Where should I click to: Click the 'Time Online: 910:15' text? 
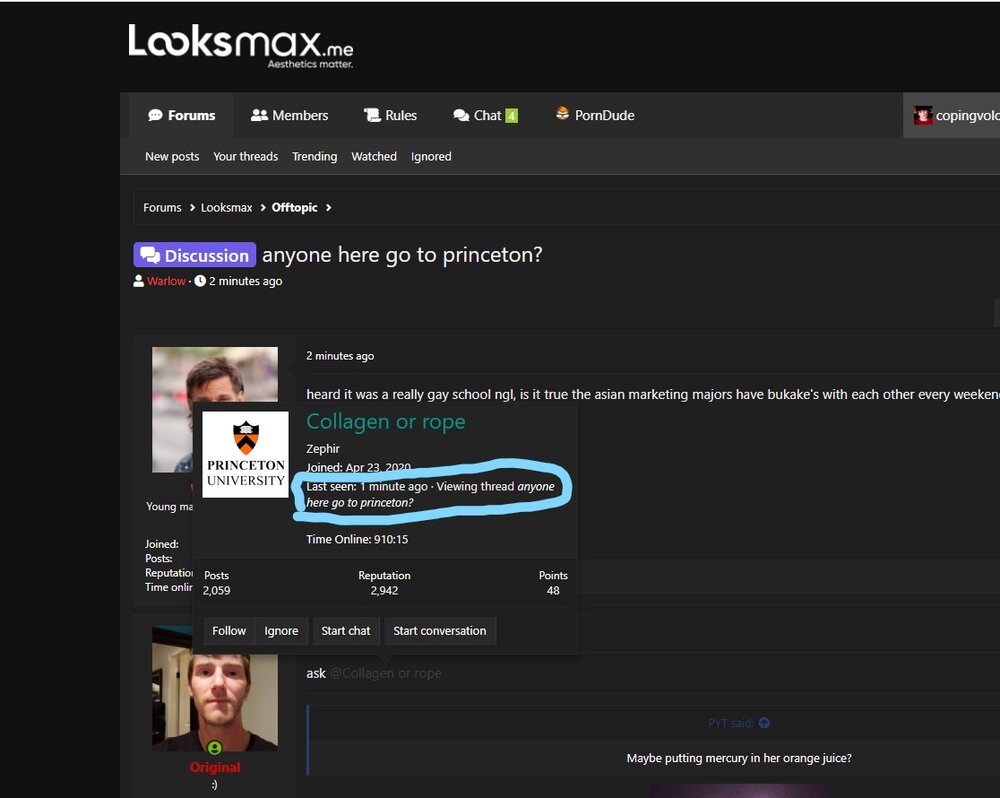[x=357, y=539]
